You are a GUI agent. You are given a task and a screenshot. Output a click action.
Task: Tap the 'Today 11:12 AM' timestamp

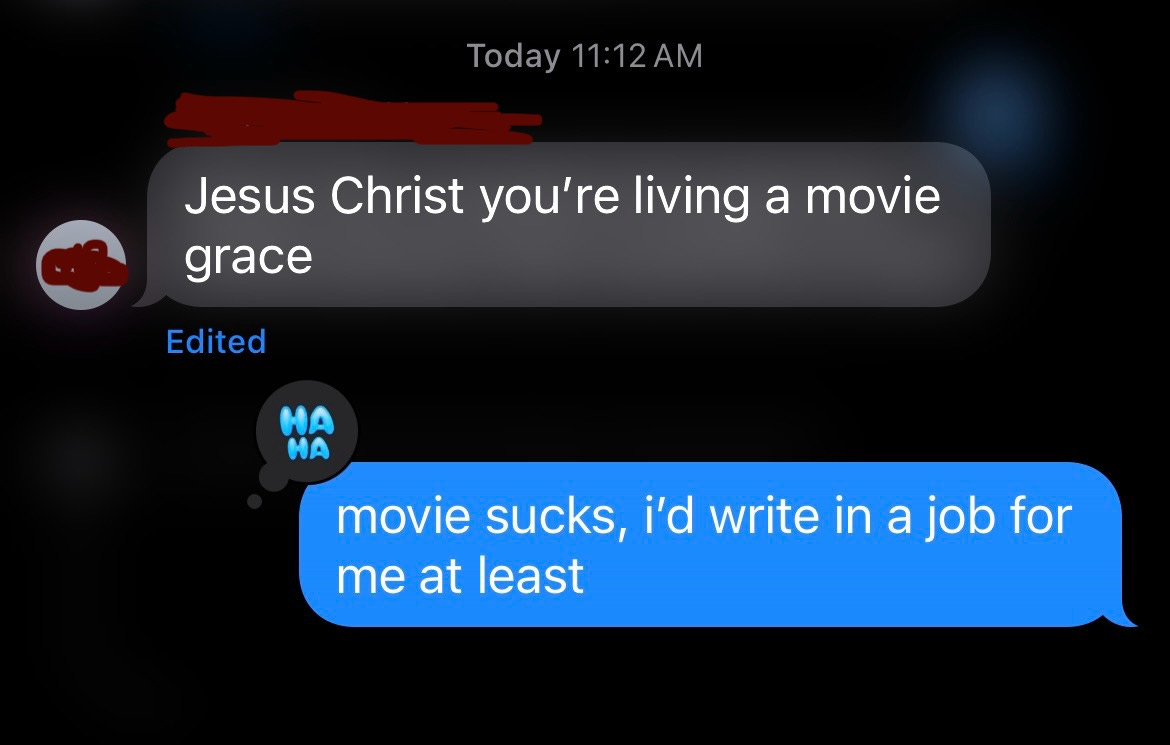pyautogui.click(x=584, y=56)
